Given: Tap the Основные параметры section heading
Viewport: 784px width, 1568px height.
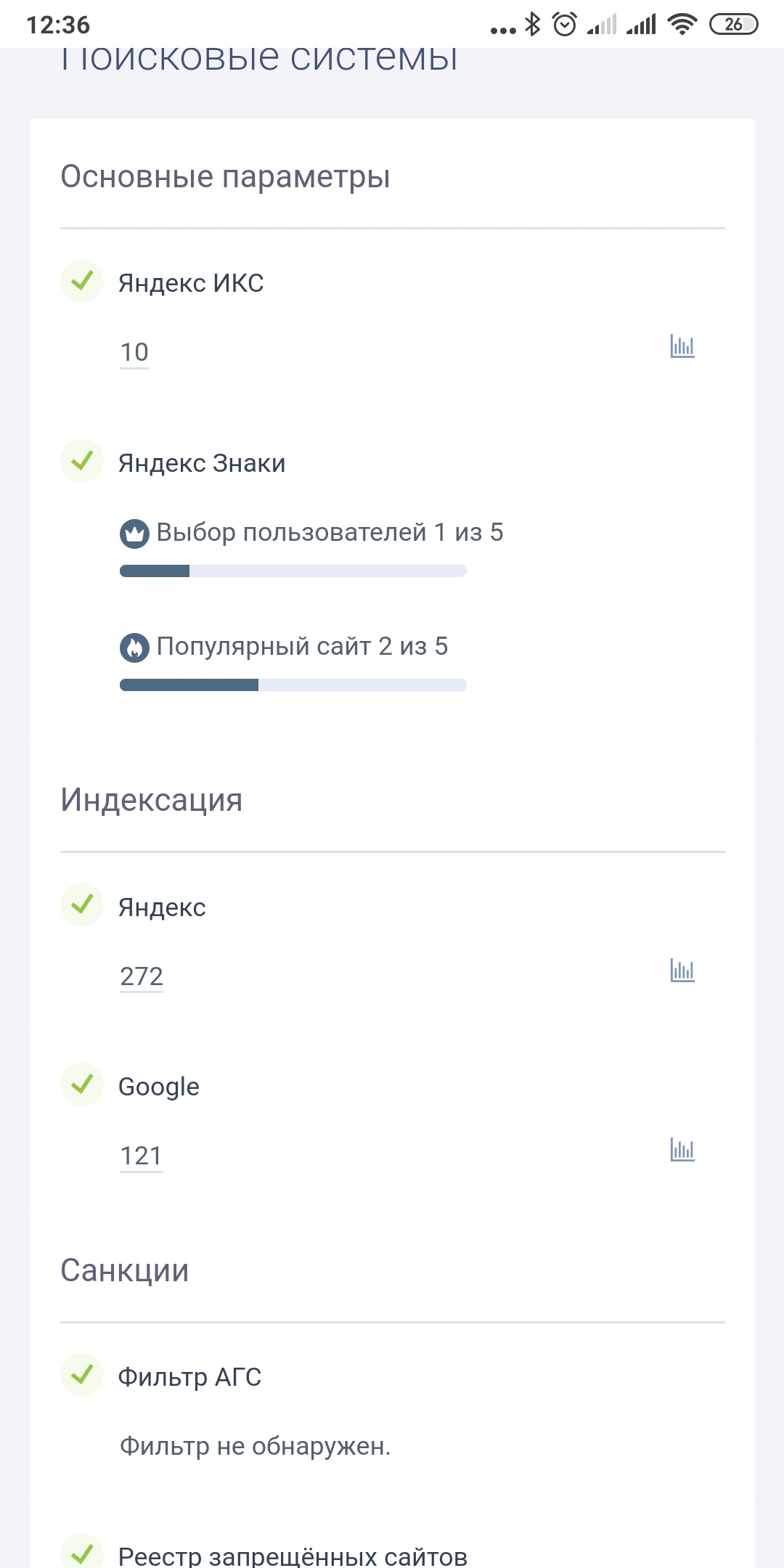Looking at the screenshot, I should 225,177.
